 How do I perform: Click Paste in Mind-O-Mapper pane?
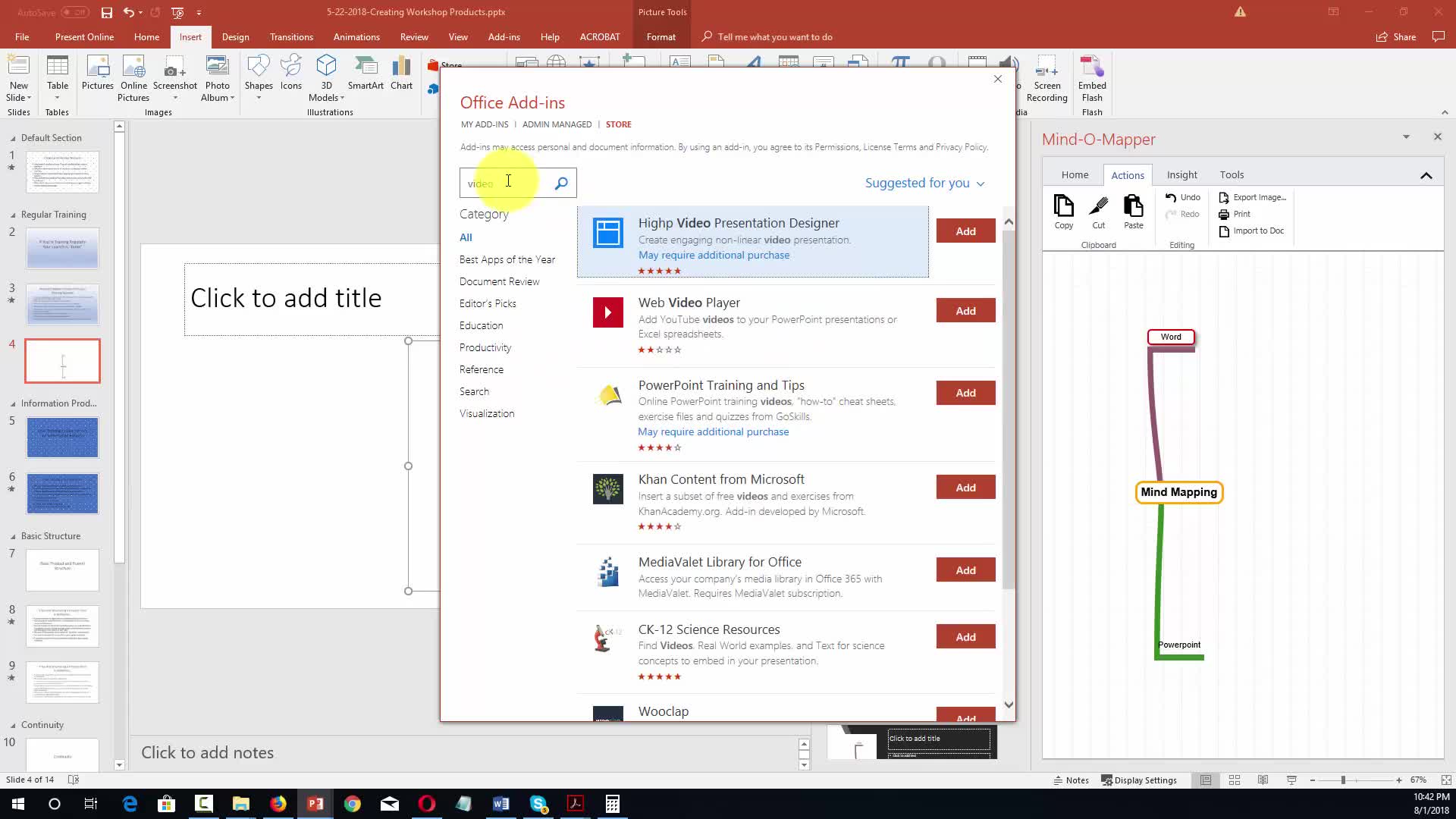click(x=1133, y=212)
